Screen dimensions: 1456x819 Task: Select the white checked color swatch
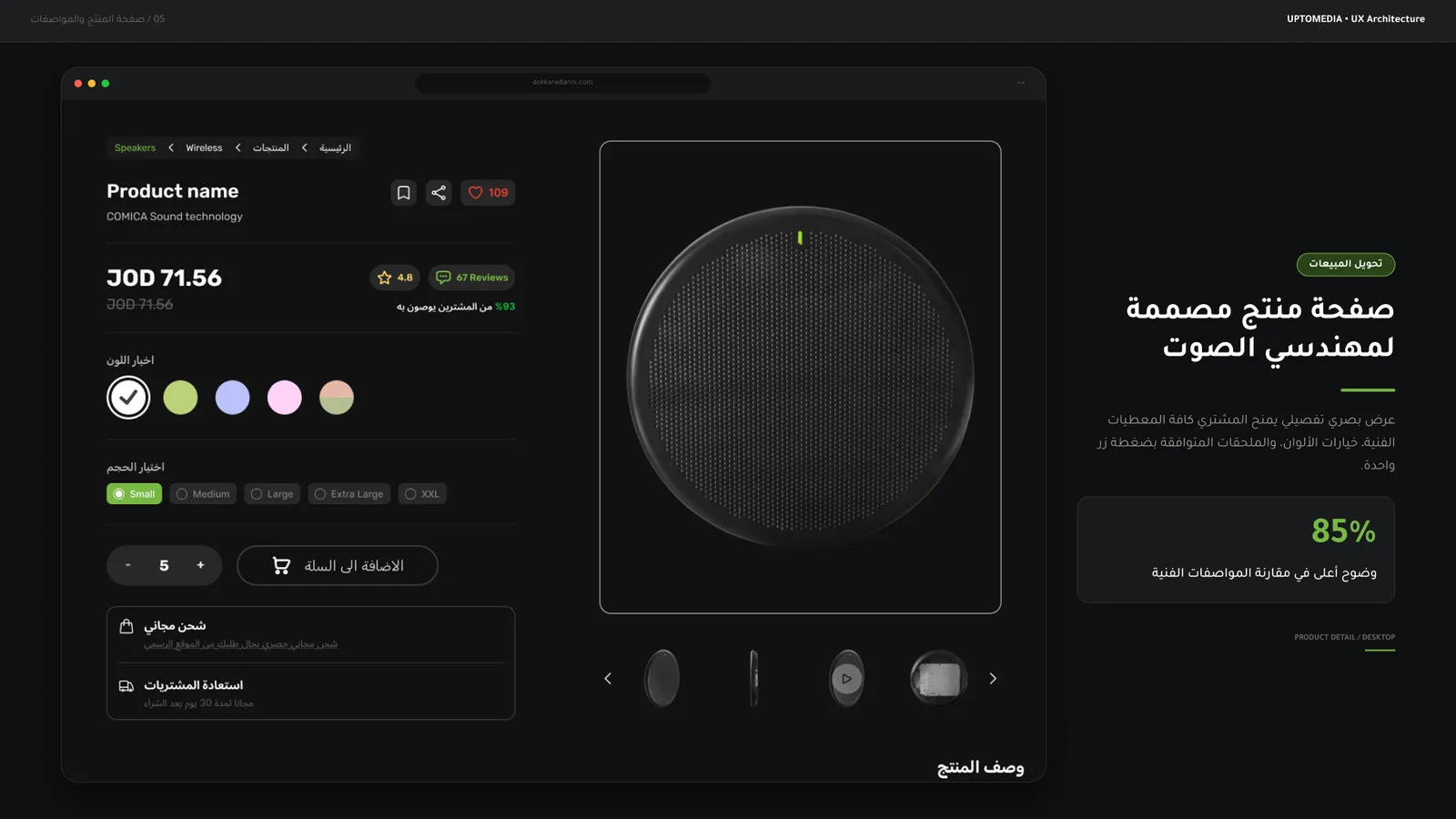pos(128,398)
